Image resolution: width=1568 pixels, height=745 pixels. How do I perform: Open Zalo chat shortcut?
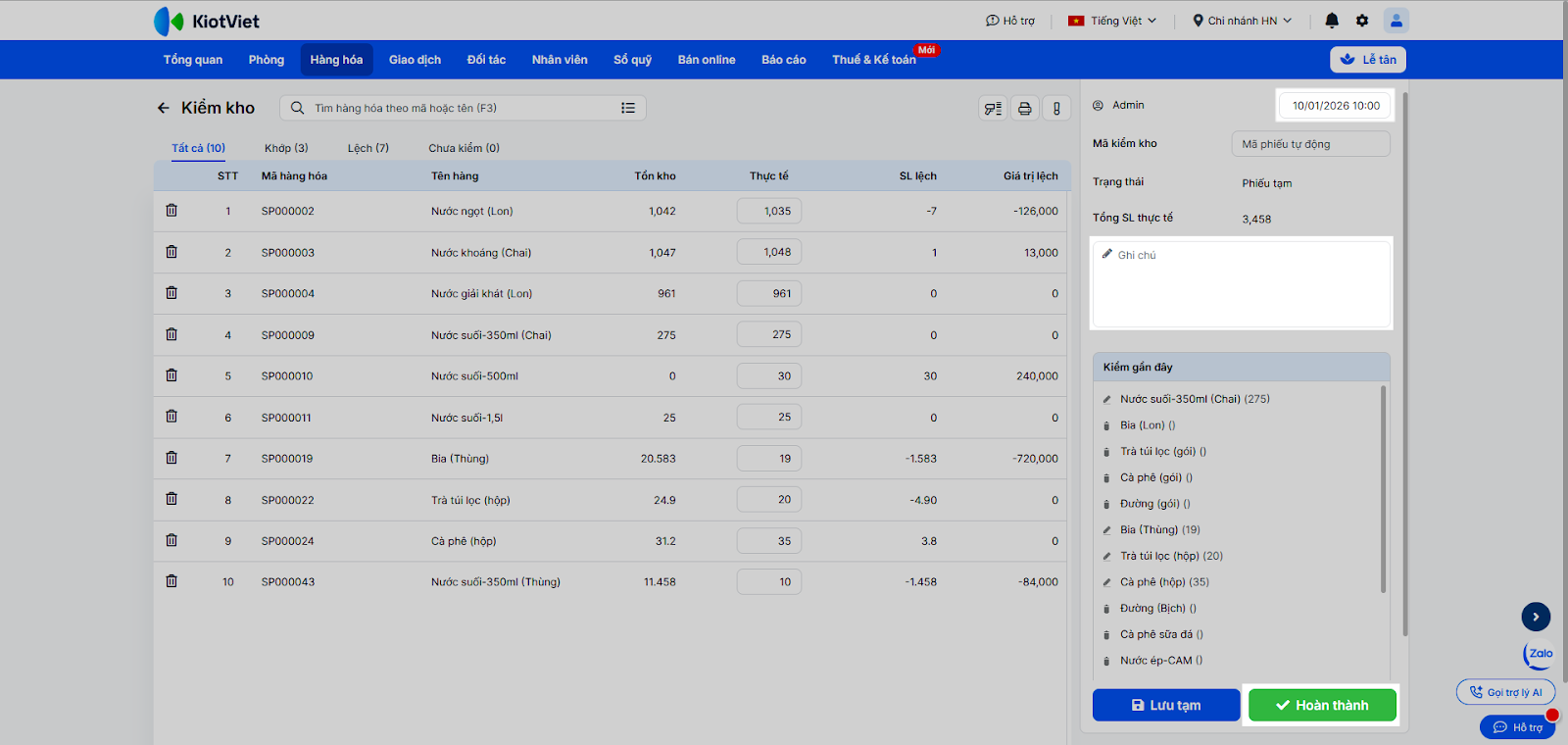(x=1539, y=654)
